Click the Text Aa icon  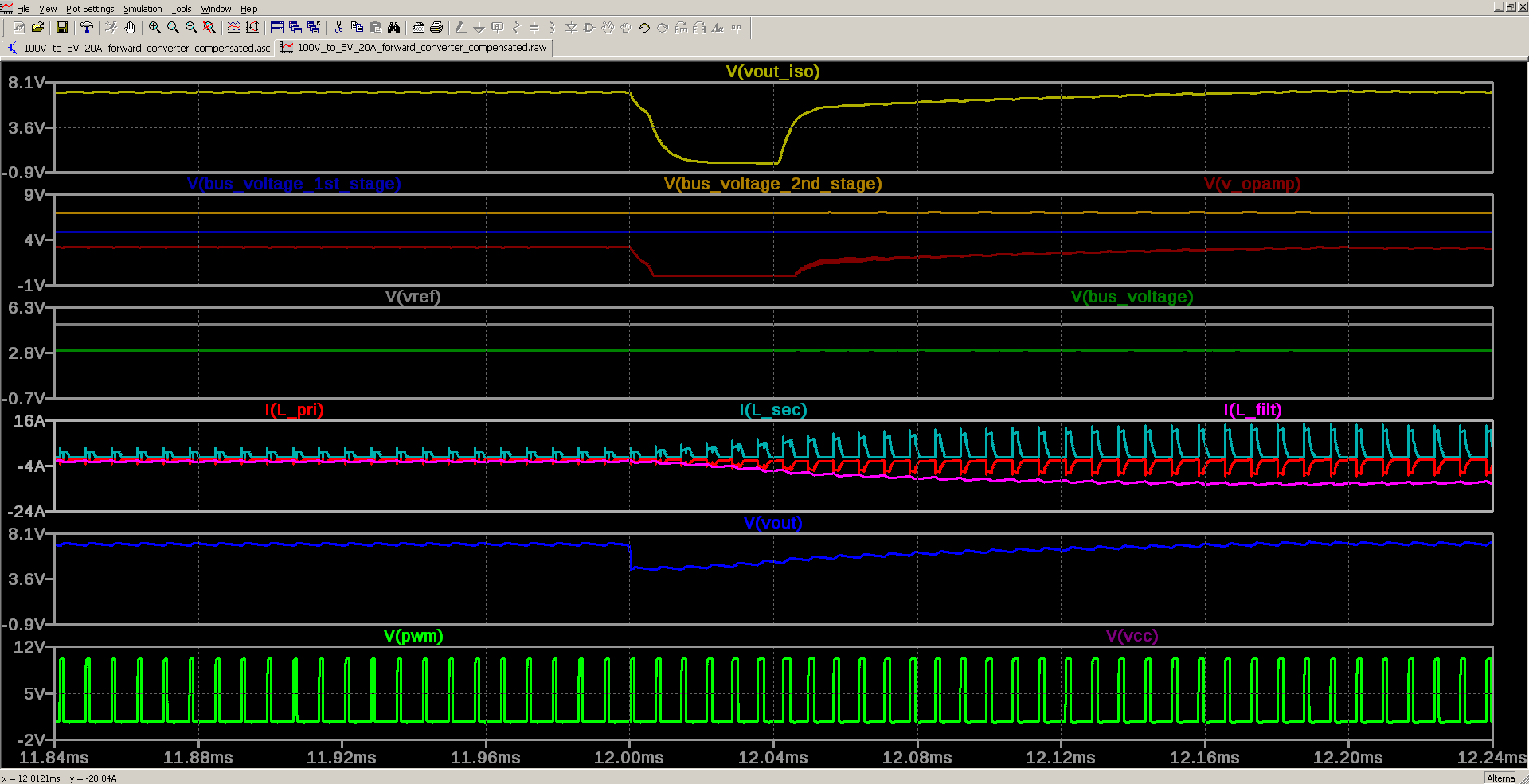[x=718, y=28]
